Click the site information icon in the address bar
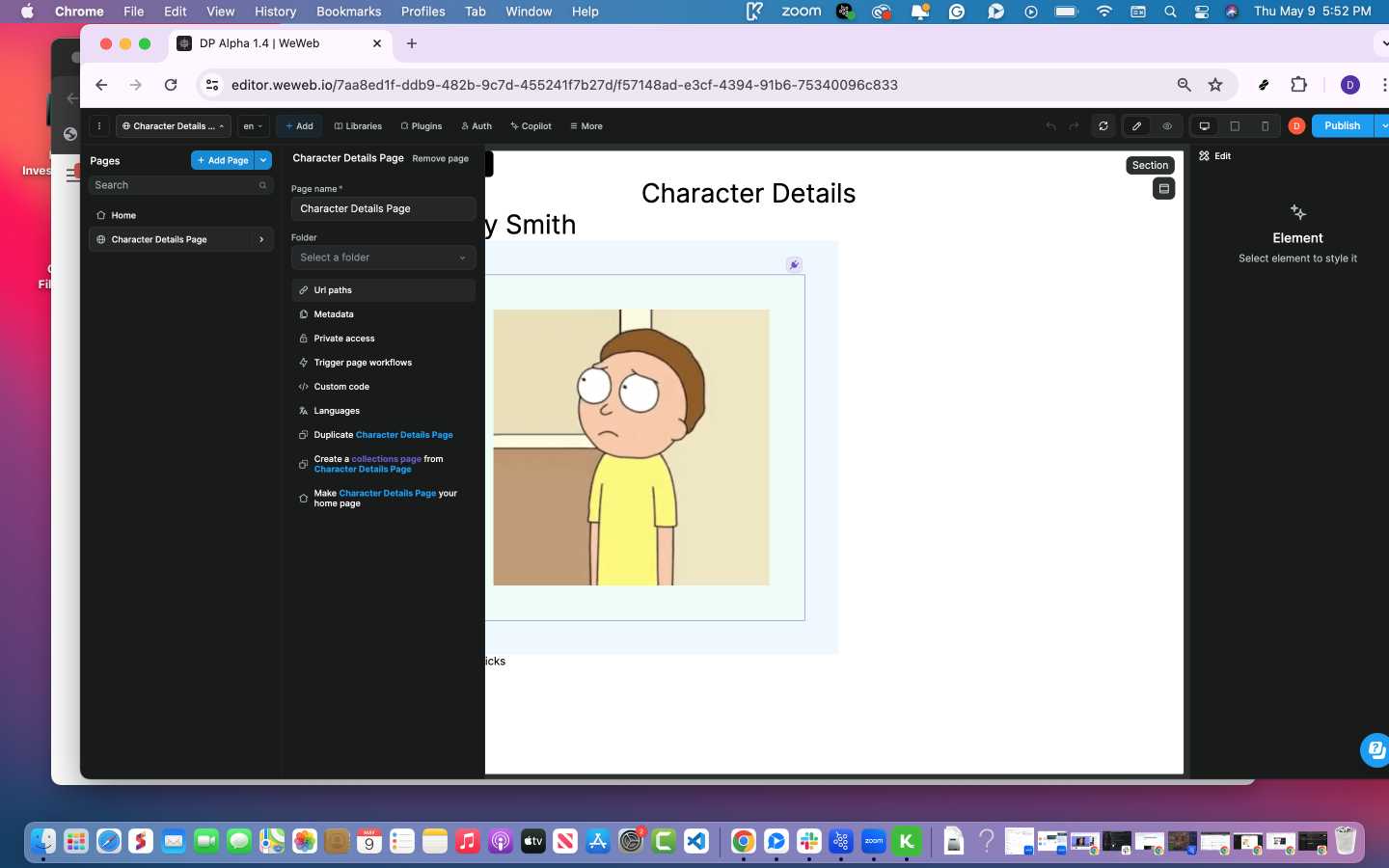Image resolution: width=1389 pixels, height=868 pixels. pyautogui.click(x=213, y=85)
